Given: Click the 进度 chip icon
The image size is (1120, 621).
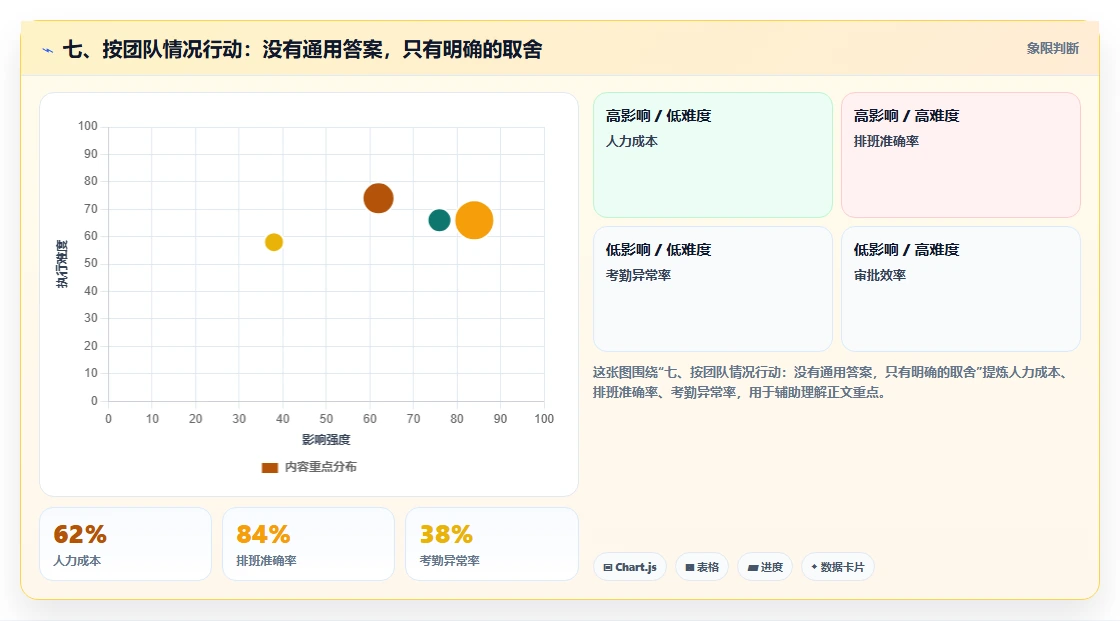Looking at the screenshot, I should [x=753, y=567].
